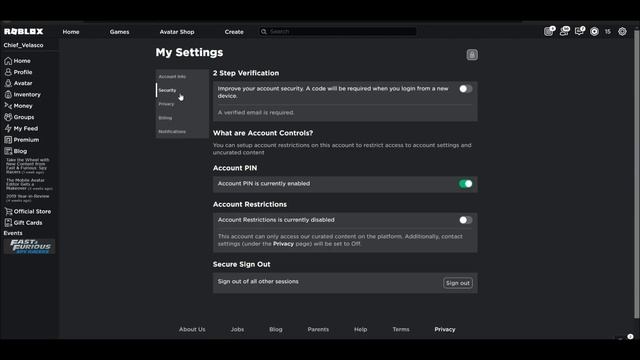The width and height of the screenshot is (640, 360).
Task: Open the Gift Cards icon
Action: 8,222
